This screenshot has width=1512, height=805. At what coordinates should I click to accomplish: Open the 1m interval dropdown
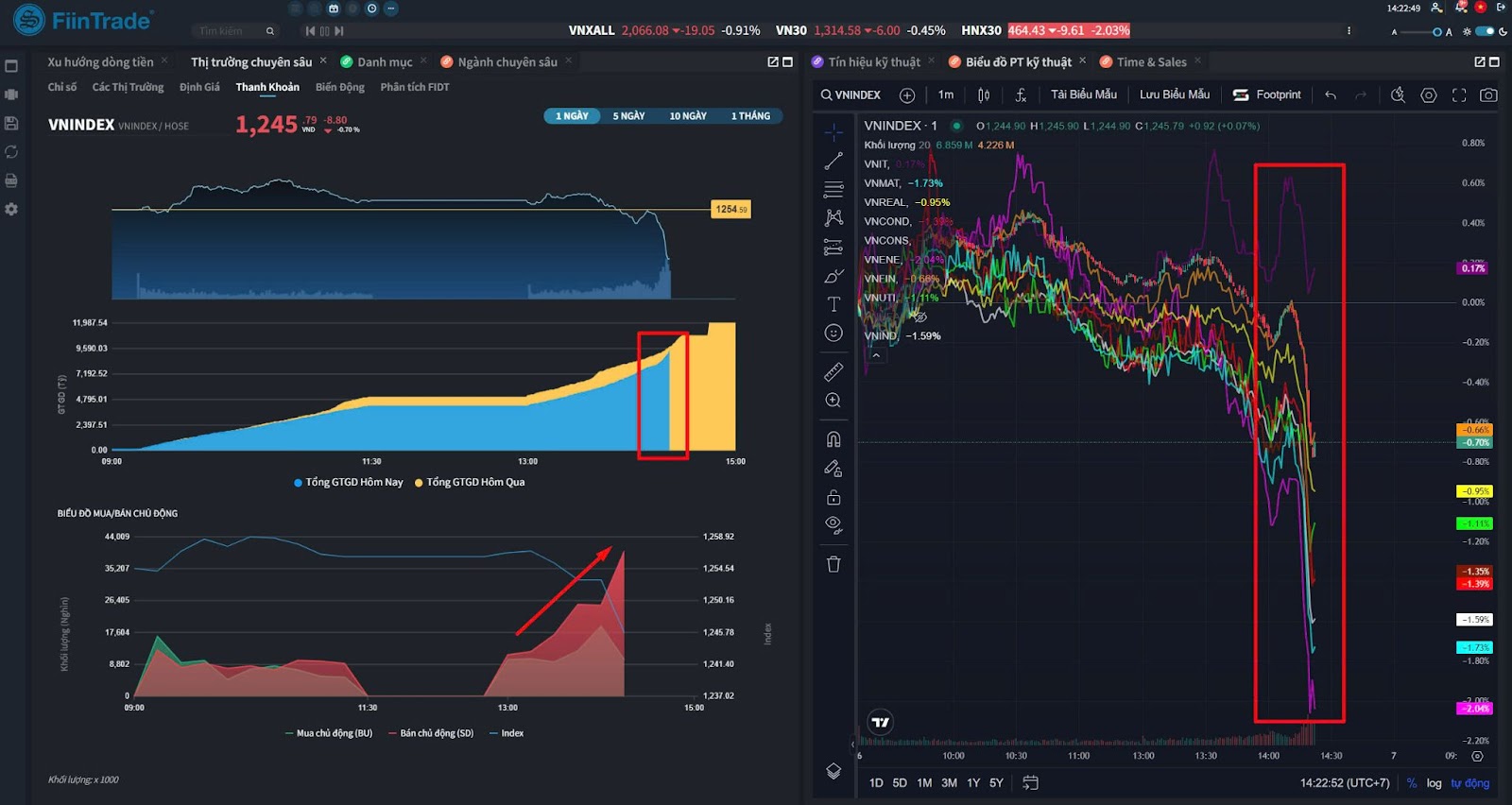[x=946, y=94]
